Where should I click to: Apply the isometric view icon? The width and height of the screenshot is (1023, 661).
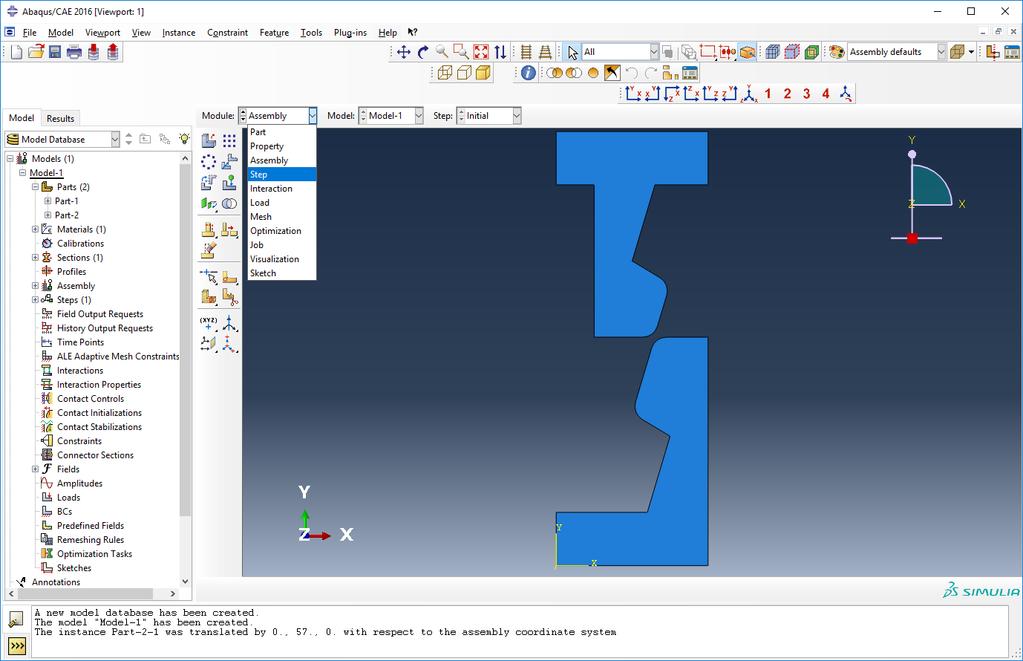pyautogui.click(x=749, y=94)
